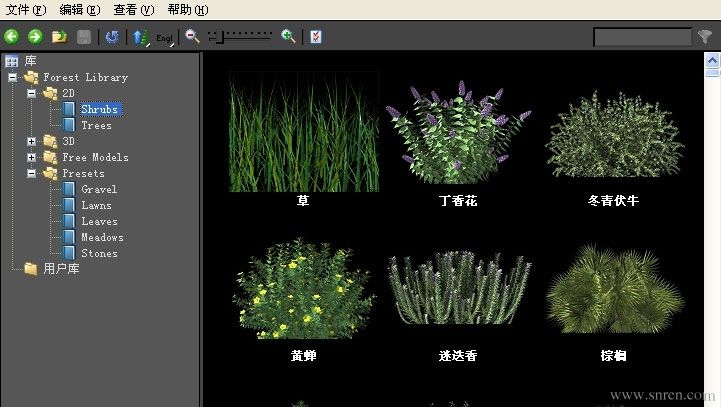The height and width of the screenshot is (407, 721).
Task: Select the 冬青伏牛 shrub thumbnail
Action: point(614,134)
